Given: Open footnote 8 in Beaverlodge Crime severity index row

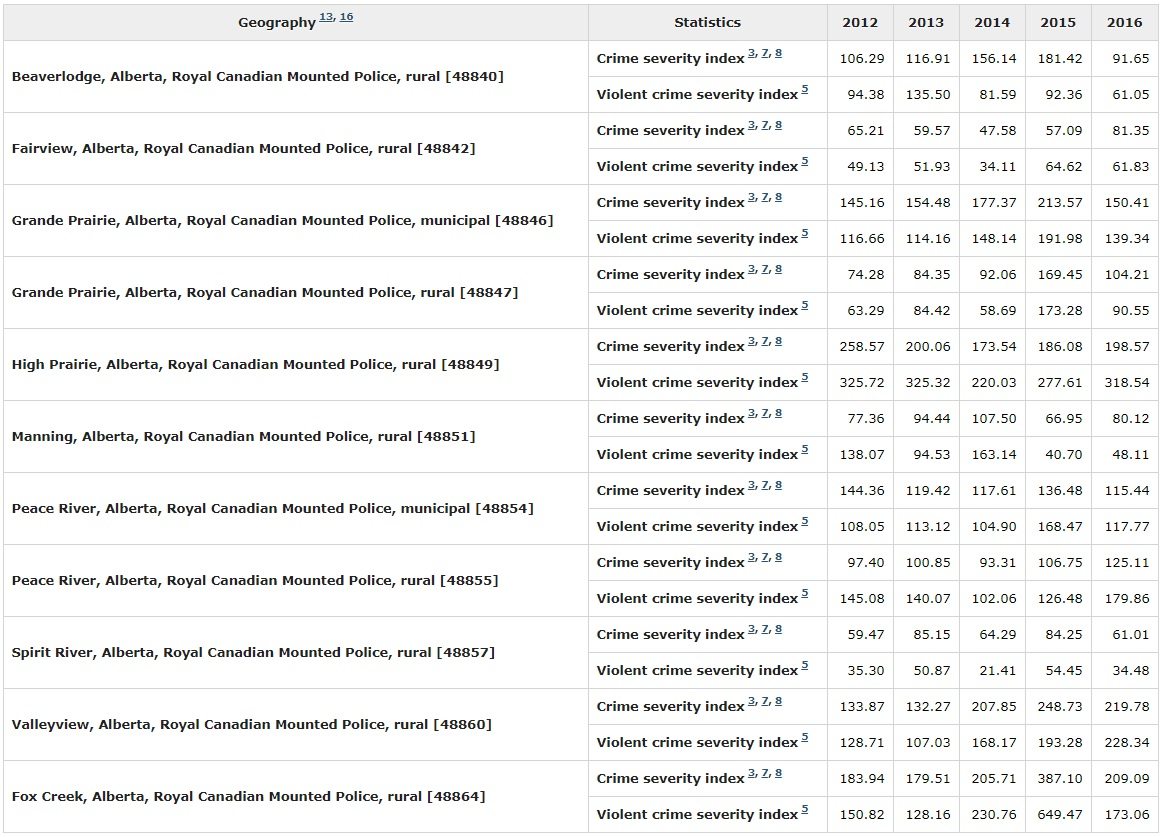Looking at the screenshot, I should (778, 53).
